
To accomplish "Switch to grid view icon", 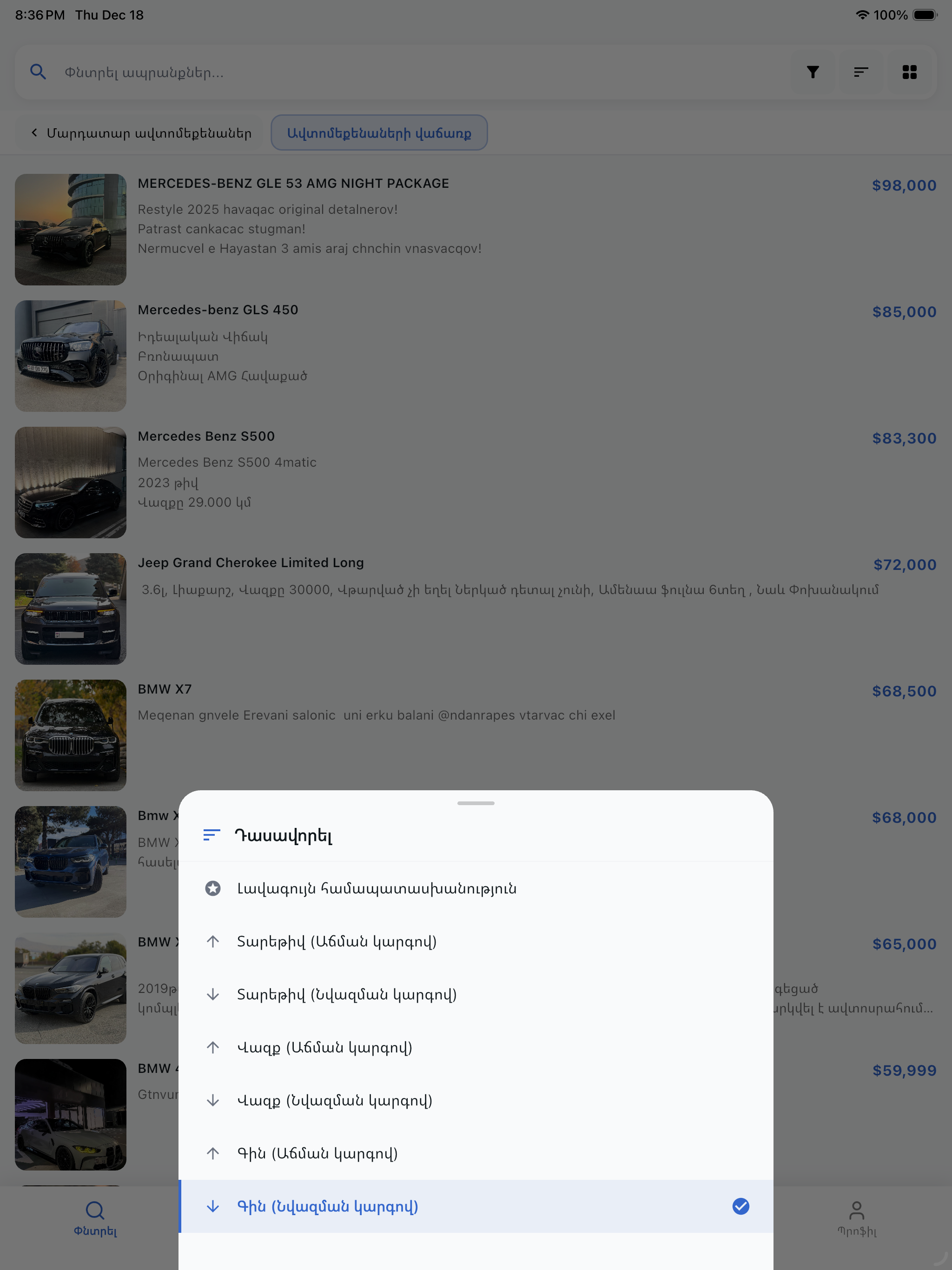I will point(910,73).
